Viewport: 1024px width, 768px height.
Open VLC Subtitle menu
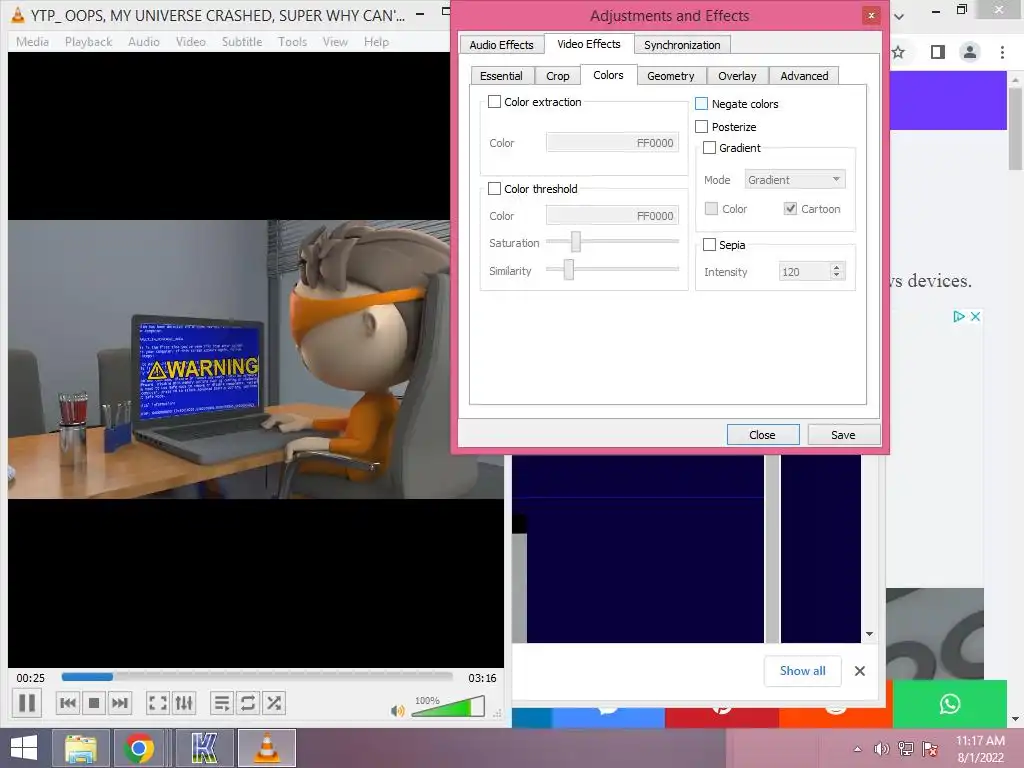[242, 42]
